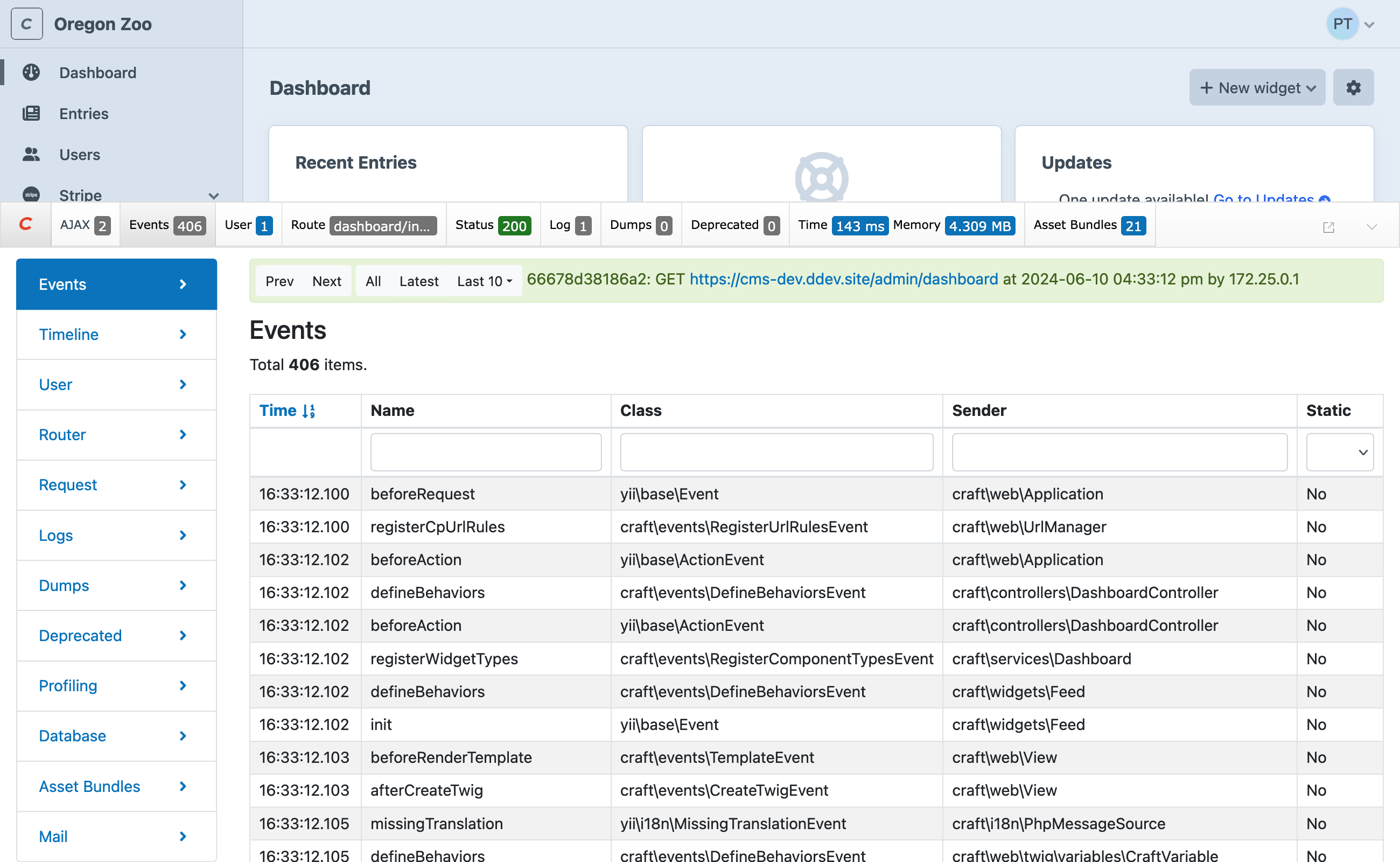The width and height of the screenshot is (1400, 862).
Task: Open the Entries section via its sidebar icon
Action: pos(31,114)
